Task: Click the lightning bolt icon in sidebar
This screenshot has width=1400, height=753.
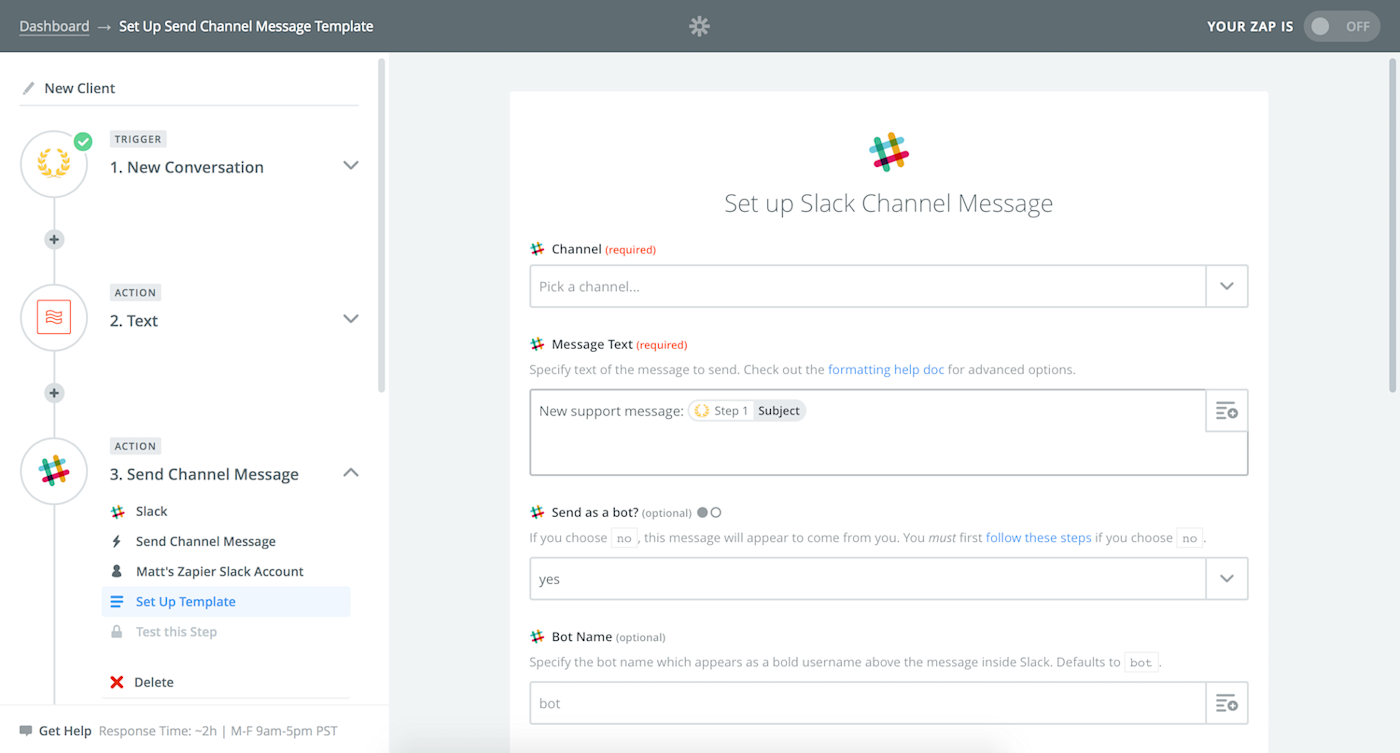Action: [x=117, y=541]
